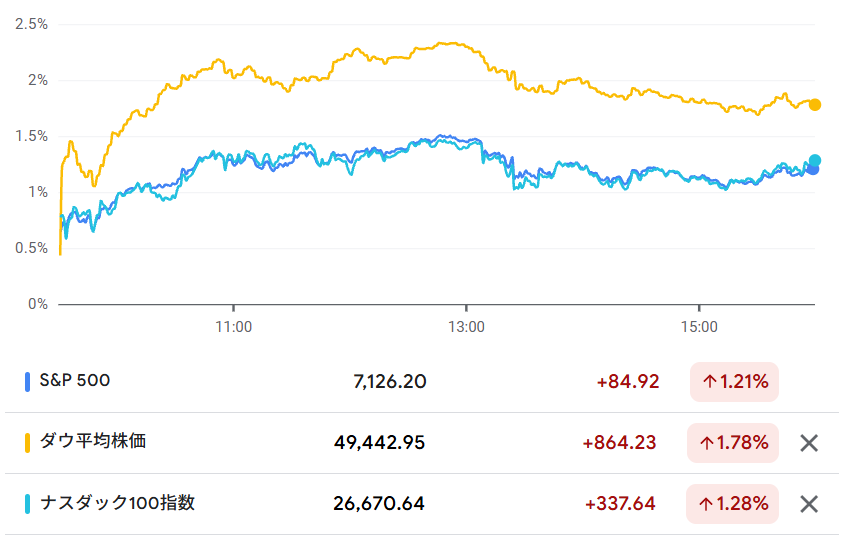Click the 13:00 time axis label
The height and width of the screenshot is (535, 849).
467,326
